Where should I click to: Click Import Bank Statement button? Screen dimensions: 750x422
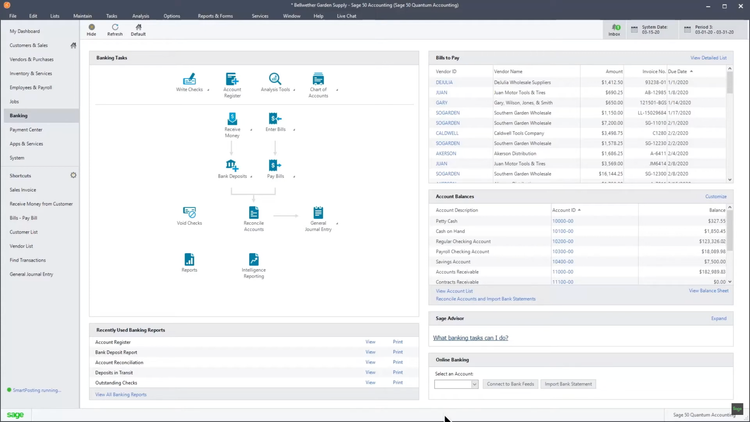click(568, 384)
